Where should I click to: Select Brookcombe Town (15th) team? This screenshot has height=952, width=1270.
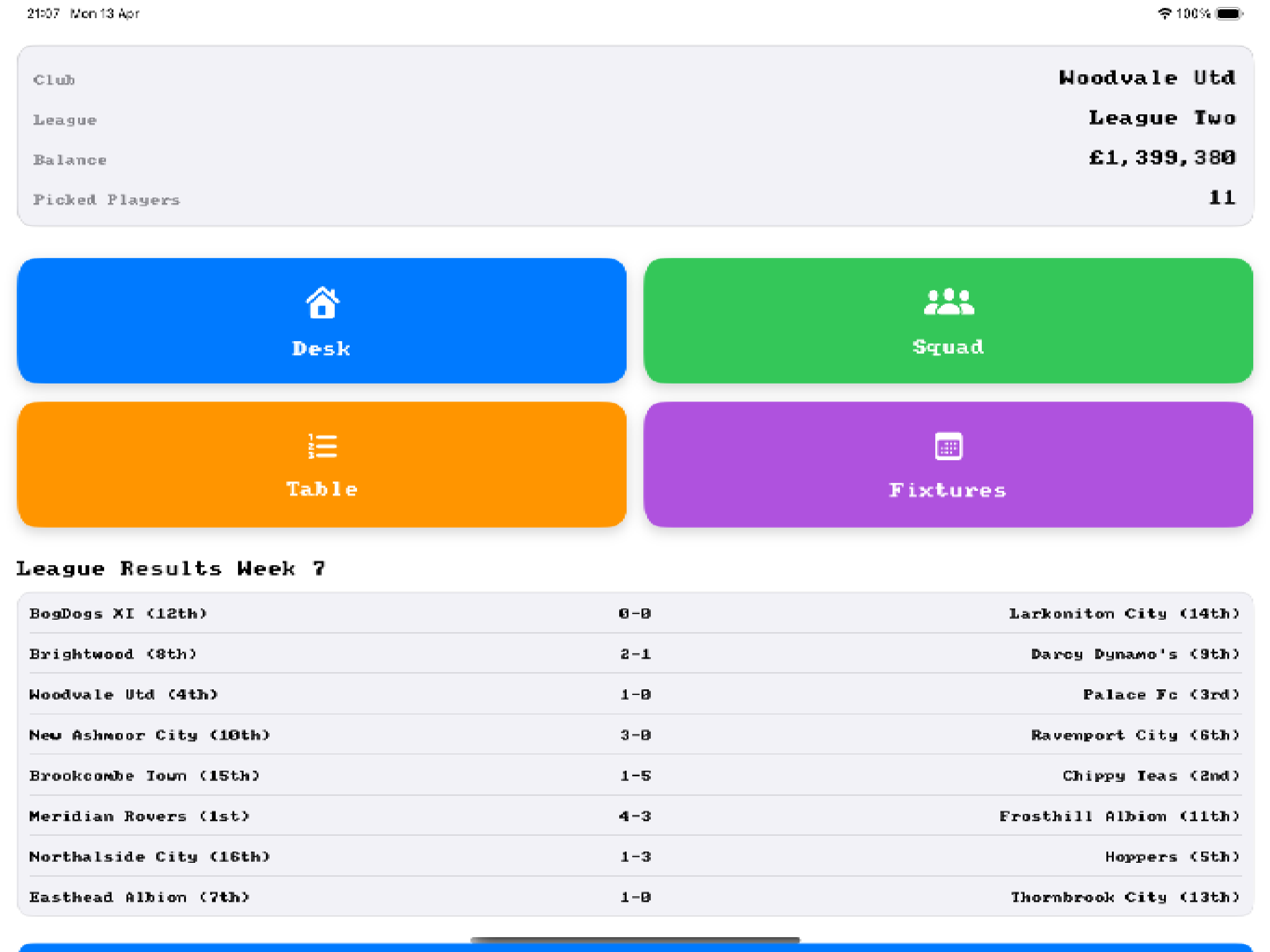point(144,776)
